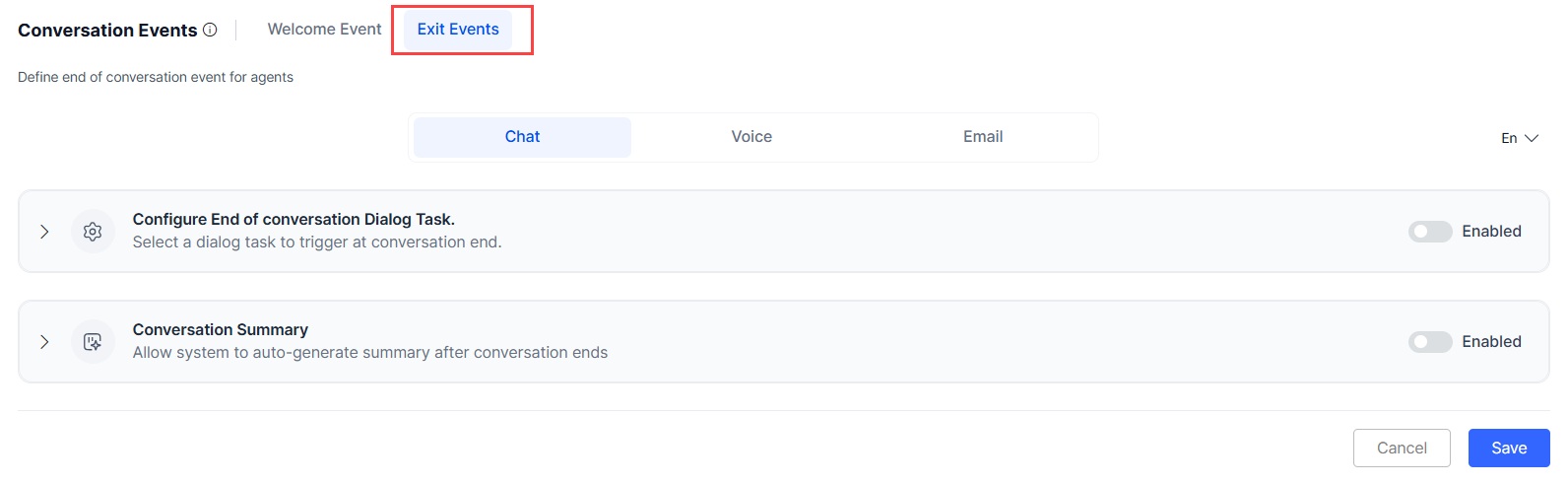1568x484 pixels.
Task: Click the Conversation Summary heading
Action: pos(221,329)
